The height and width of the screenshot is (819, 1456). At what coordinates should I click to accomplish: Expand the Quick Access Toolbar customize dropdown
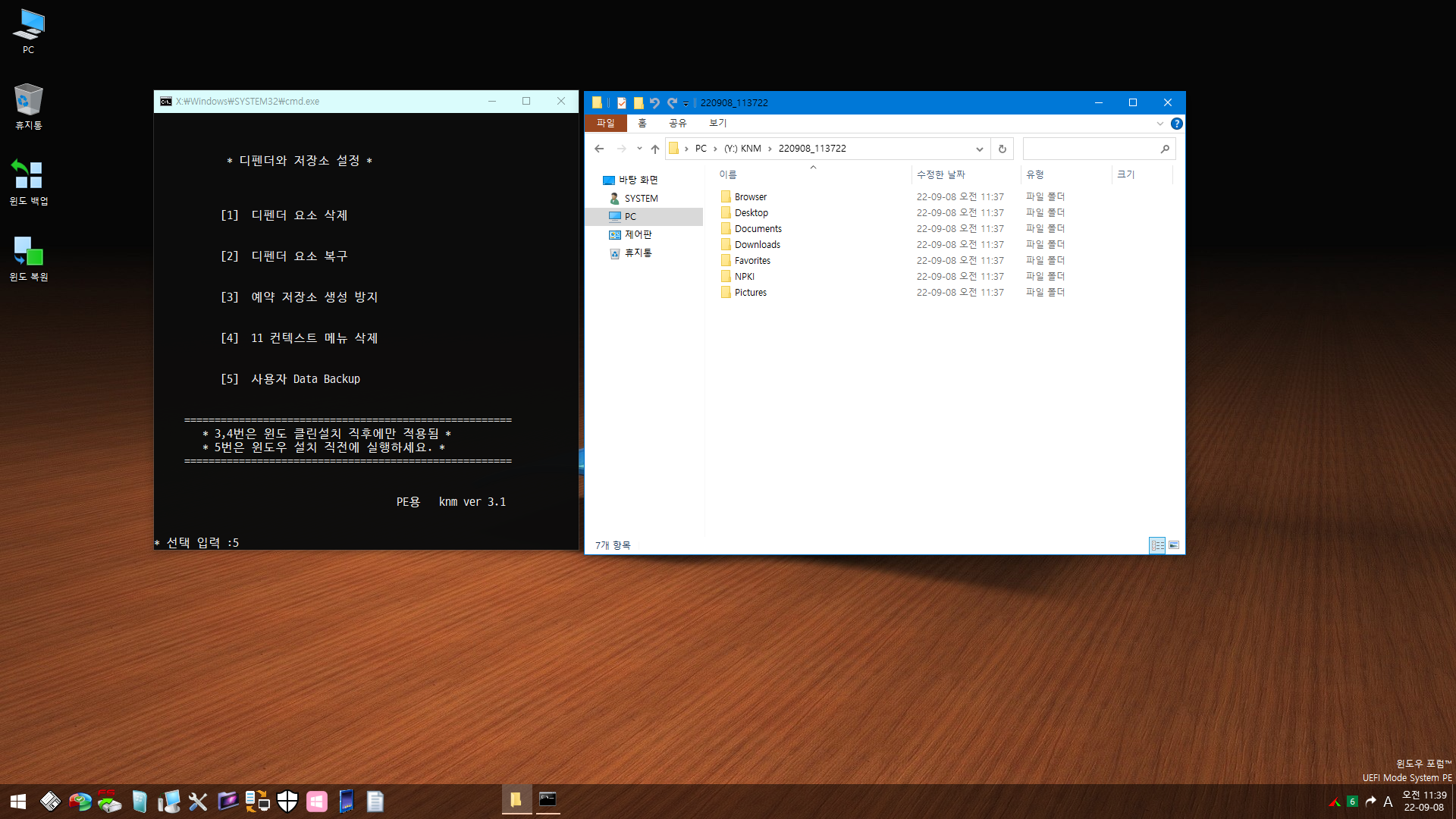pyautogui.click(x=686, y=104)
